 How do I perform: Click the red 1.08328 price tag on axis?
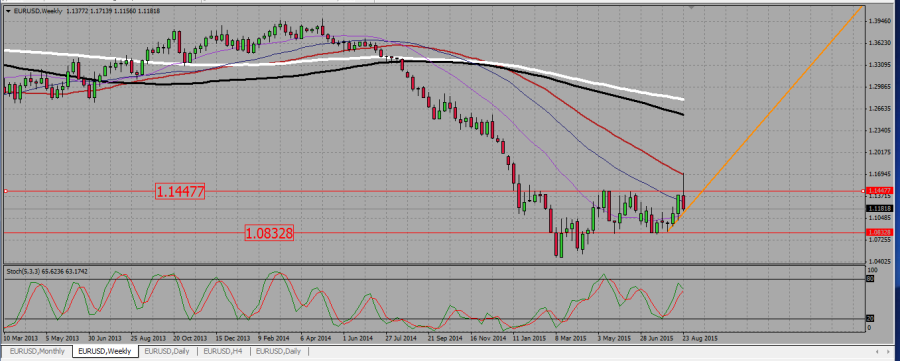878,232
